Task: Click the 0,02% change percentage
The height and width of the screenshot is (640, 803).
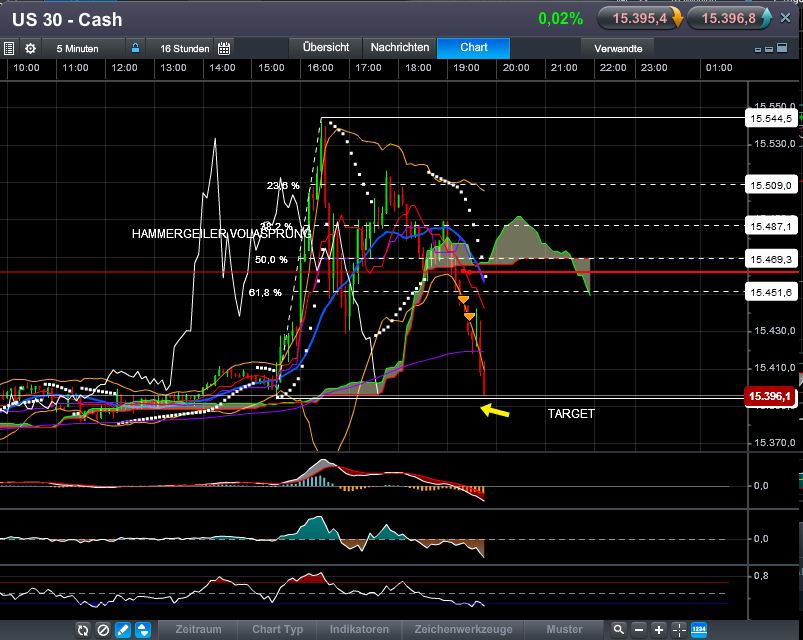Action: [560, 19]
